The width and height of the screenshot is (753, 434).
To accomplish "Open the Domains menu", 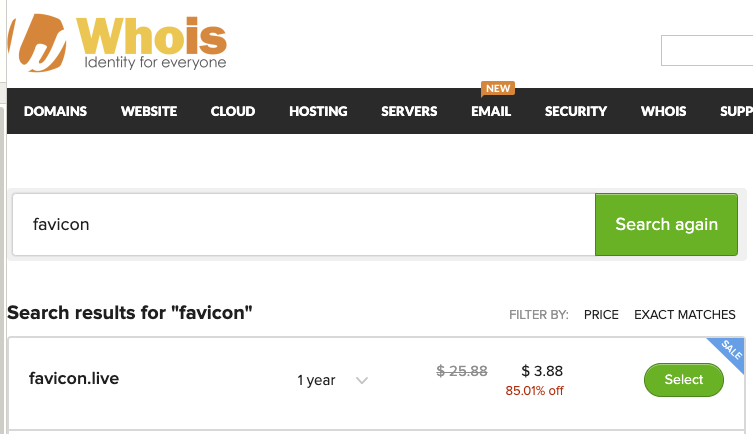I will pyautogui.click(x=55, y=111).
